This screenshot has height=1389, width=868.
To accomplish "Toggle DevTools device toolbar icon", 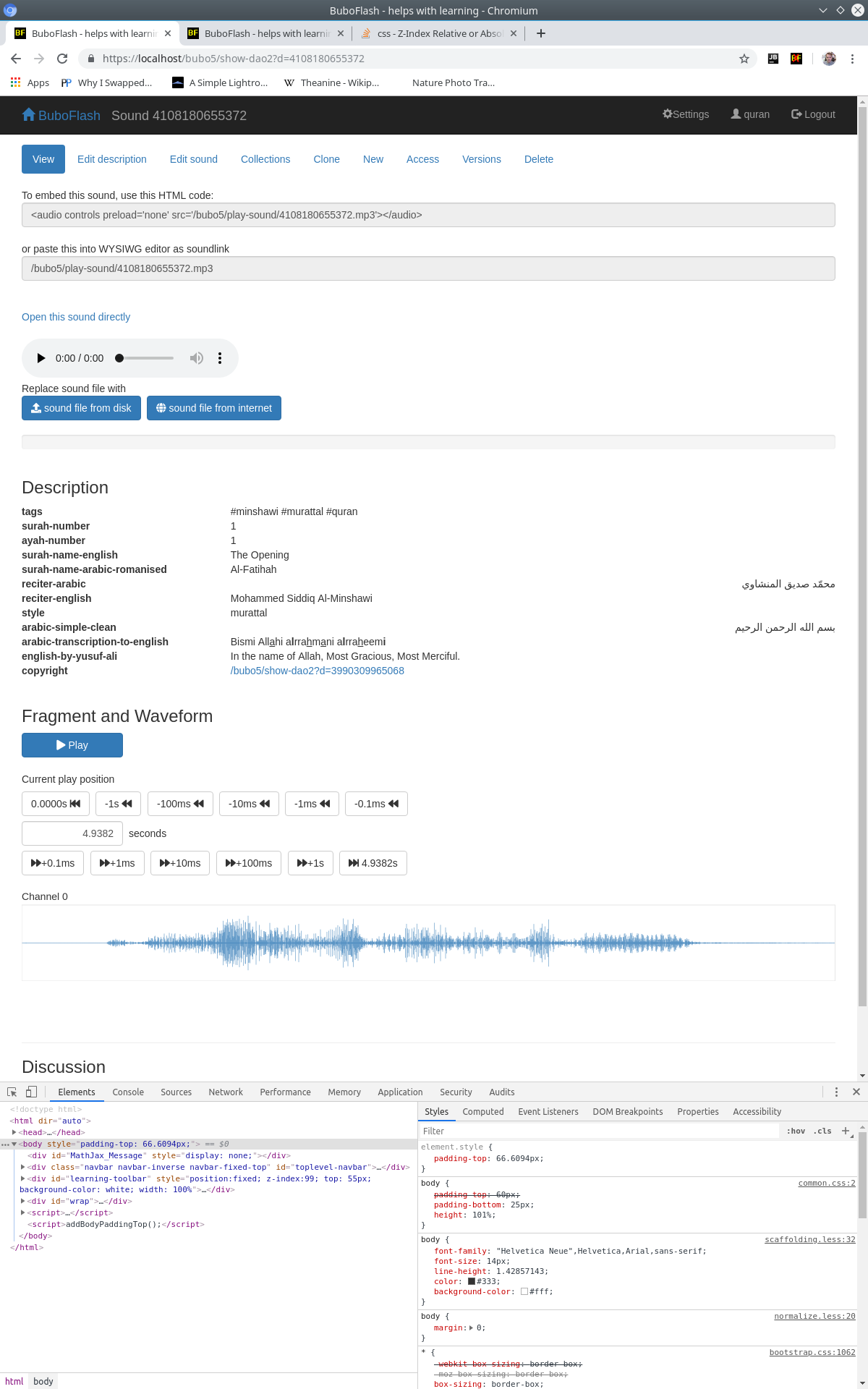I will click(31, 1092).
